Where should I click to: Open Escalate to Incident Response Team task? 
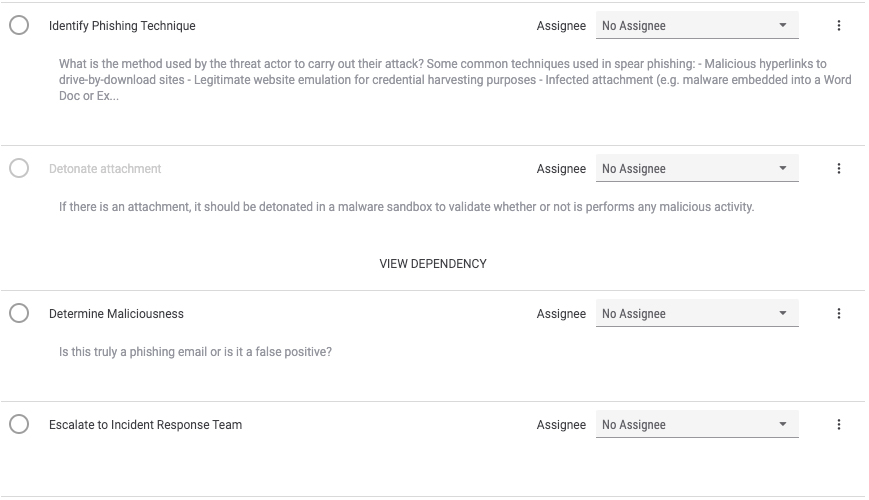[x=145, y=425]
